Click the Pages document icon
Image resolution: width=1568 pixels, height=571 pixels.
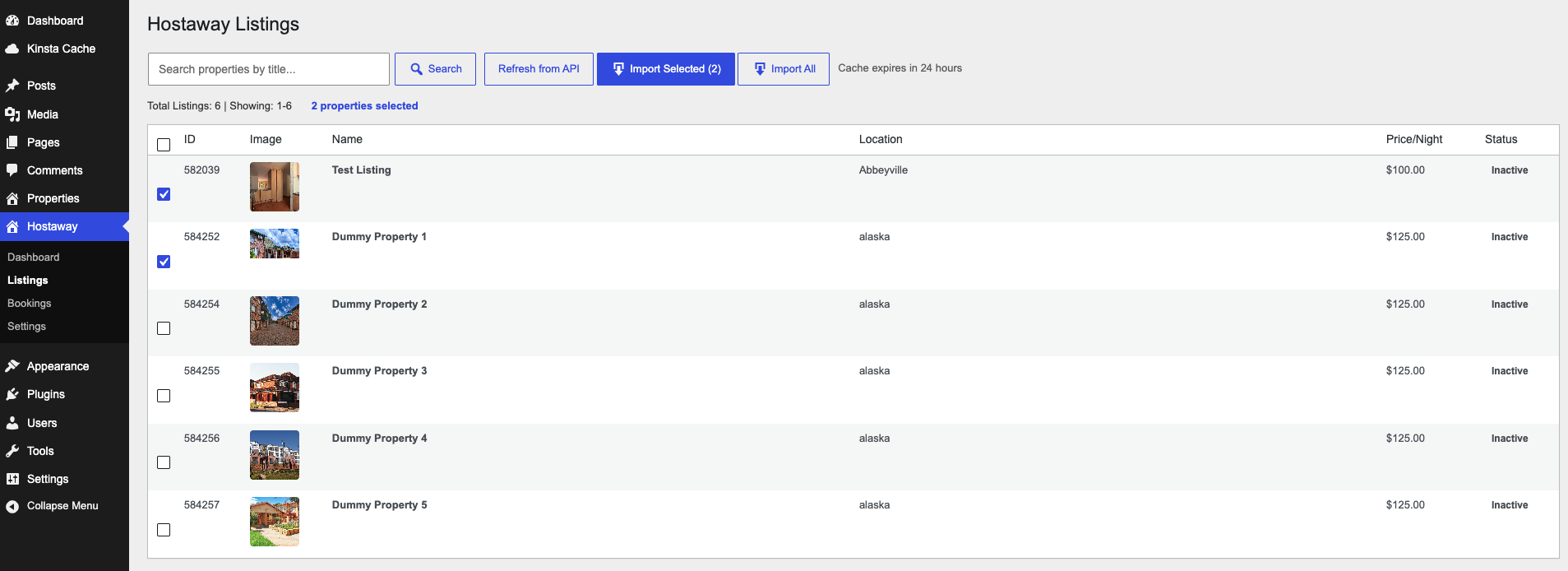(x=12, y=142)
